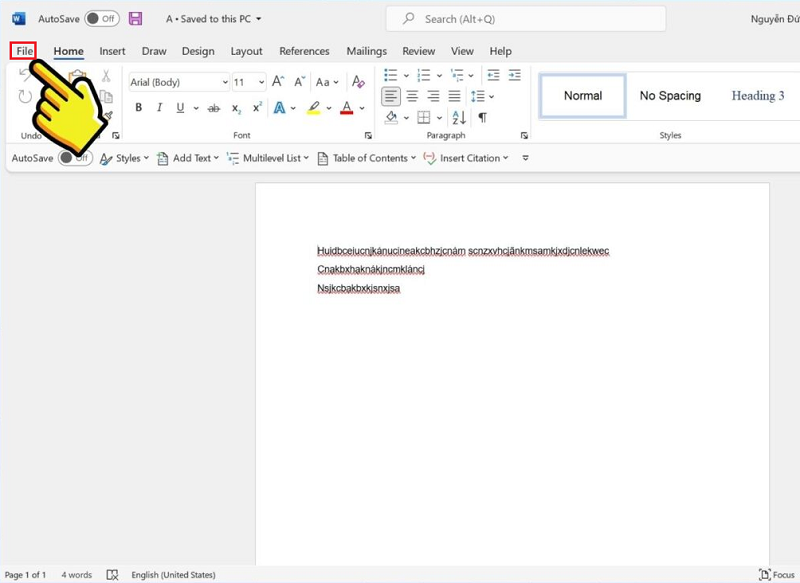Toggle Italic formatting
This screenshot has width=800, height=583.
pos(159,108)
